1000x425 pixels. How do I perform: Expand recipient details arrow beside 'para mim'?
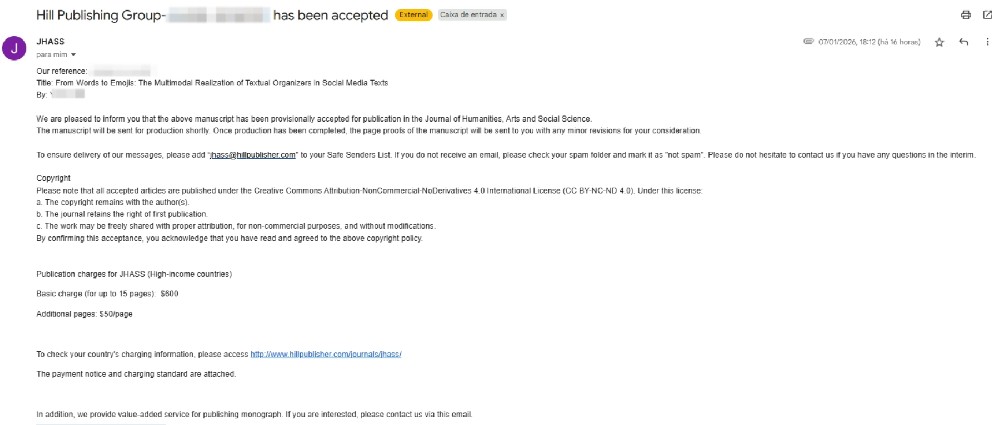pyautogui.click(x=74, y=54)
